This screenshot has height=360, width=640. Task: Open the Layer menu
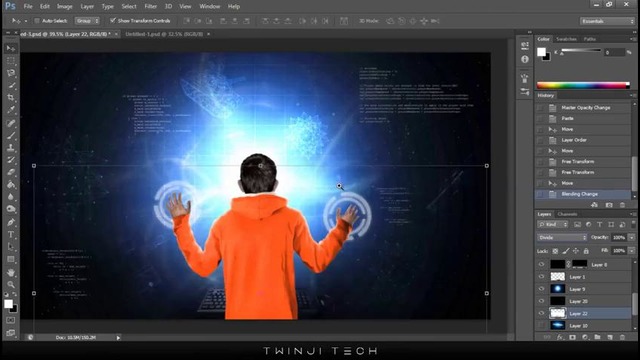click(87, 7)
